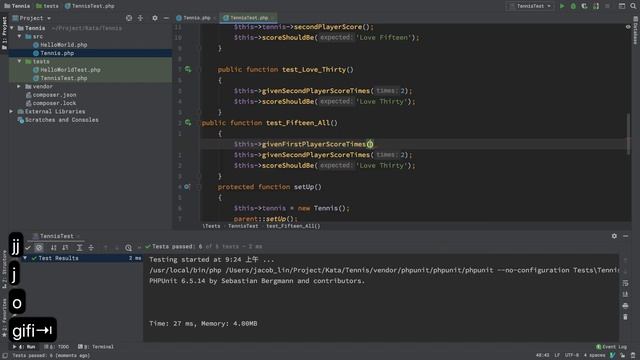Click the editor vertical scrollbar

point(629,134)
